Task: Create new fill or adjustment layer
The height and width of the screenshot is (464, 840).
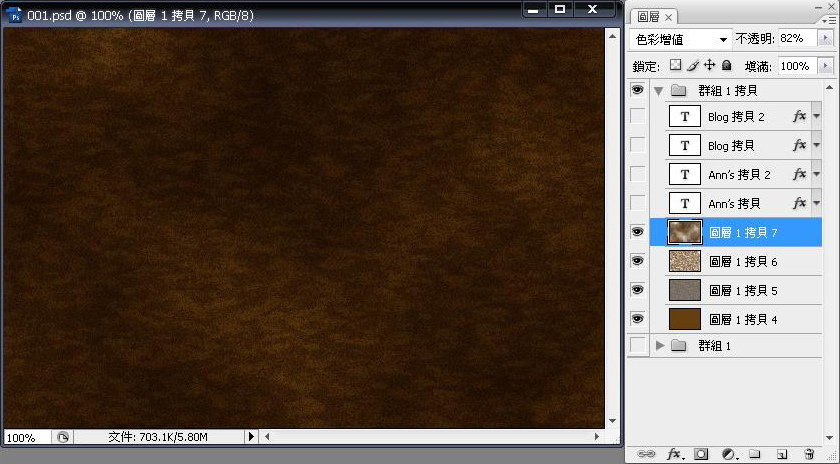Action: tap(728, 454)
